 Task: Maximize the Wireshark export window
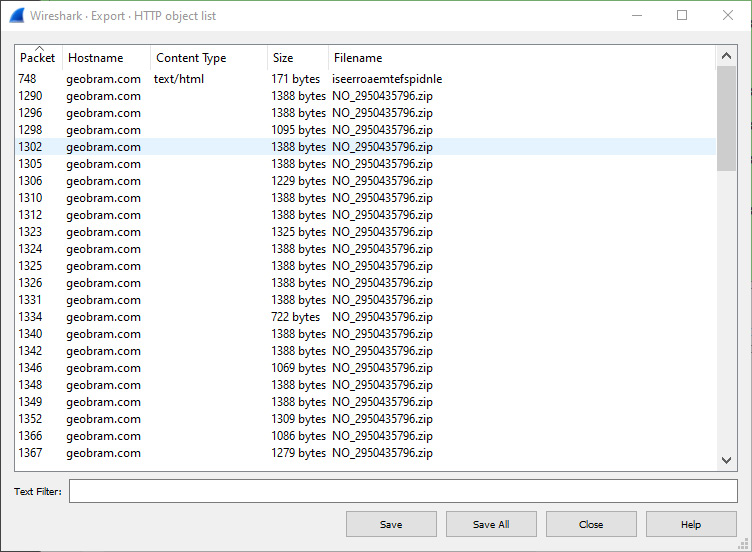pyautogui.click(x=682, y=15)
